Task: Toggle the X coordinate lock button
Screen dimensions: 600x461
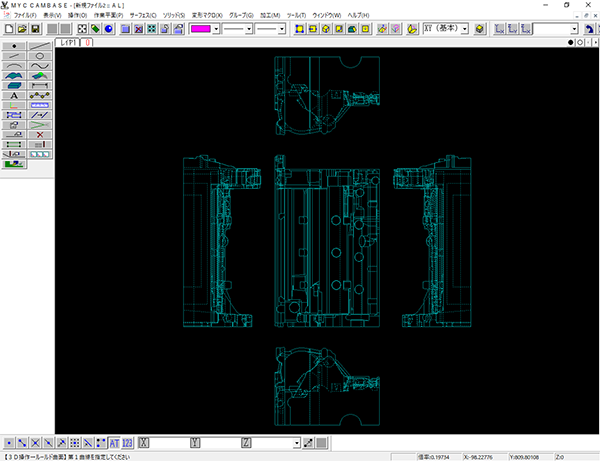Action: (x=143, y=443)
